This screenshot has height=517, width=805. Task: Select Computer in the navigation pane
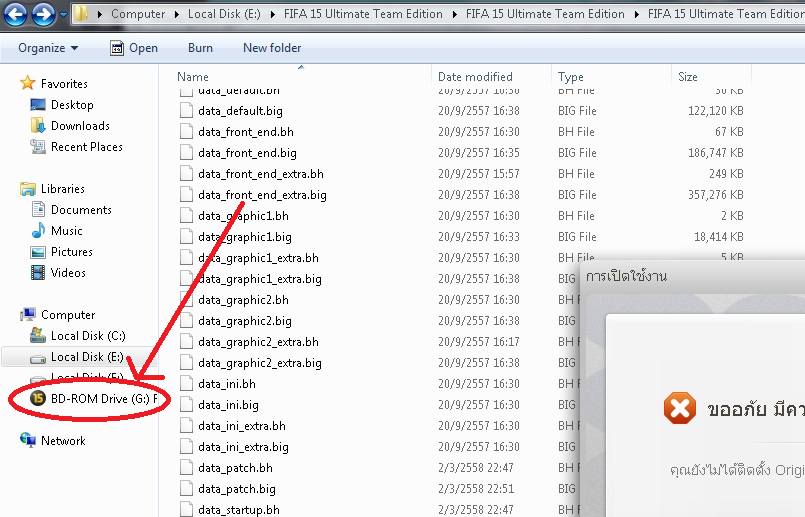pyautogui.click(x=68, y=315)
